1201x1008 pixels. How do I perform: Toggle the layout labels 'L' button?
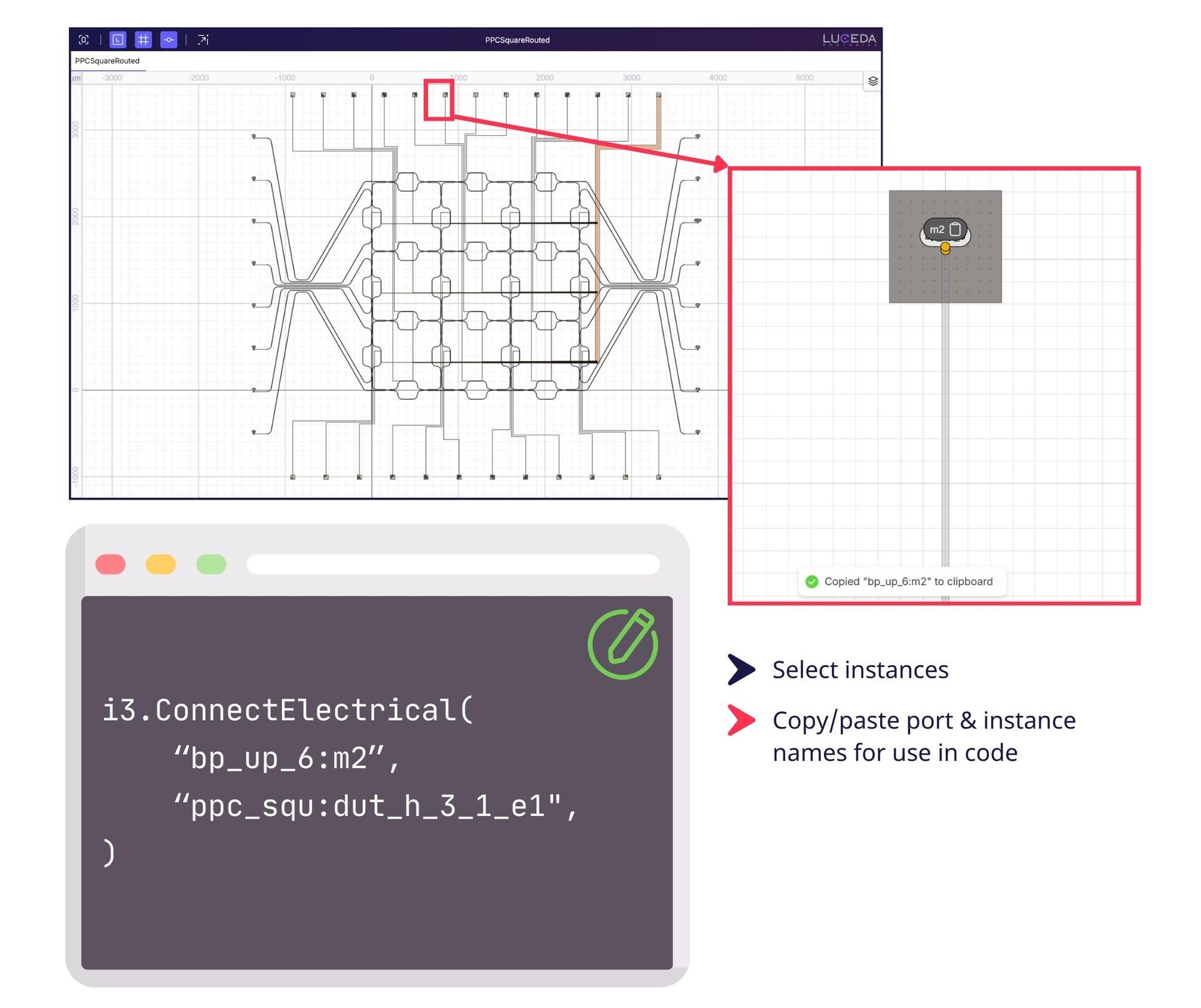pos(118,40)
